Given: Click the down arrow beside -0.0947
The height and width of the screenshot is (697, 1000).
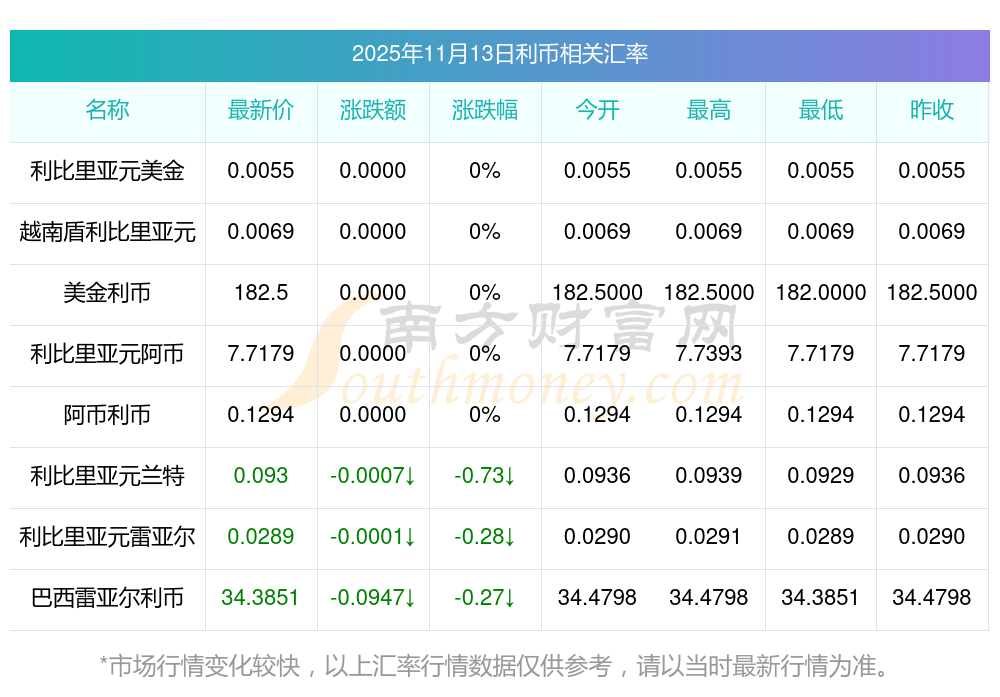Looking at the screenshot, I should coord(410,599).
